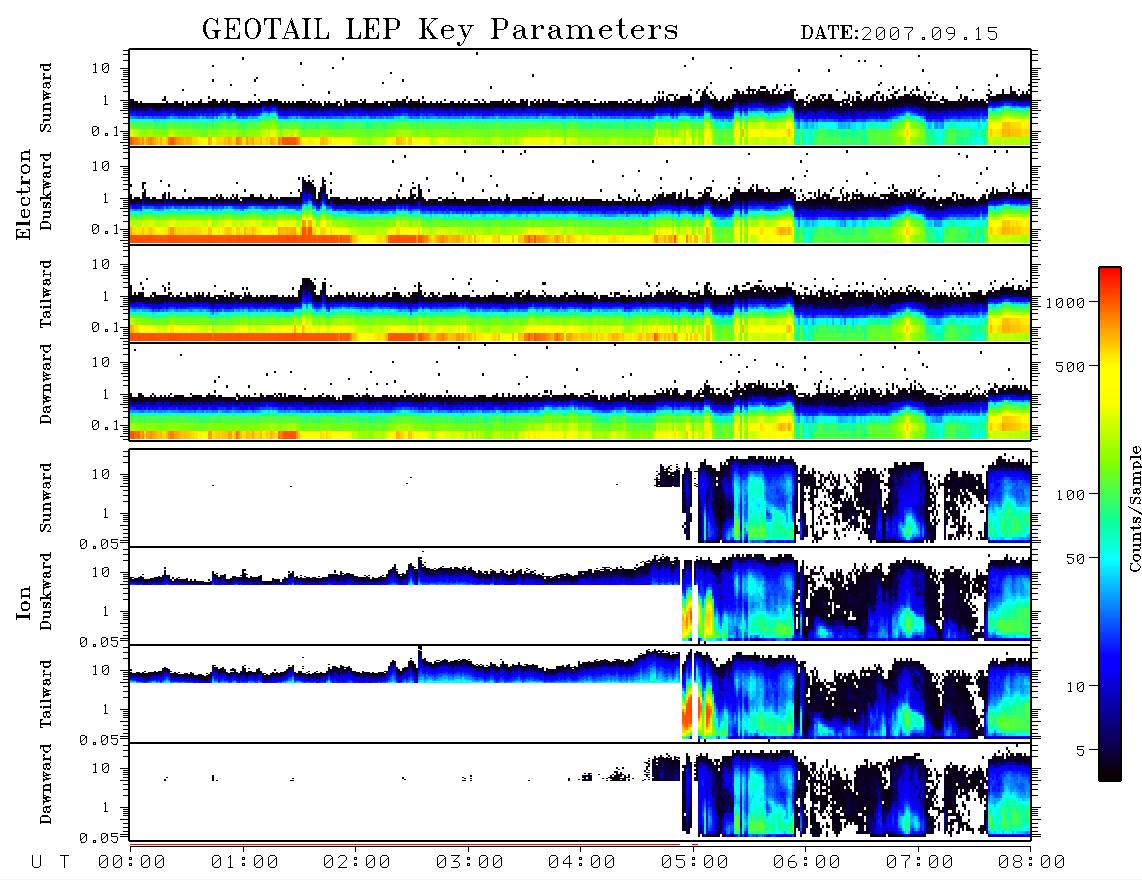1142x880 pixels.
Task: Select the Ion Tailward spectrogram panel
Action: click(580, 694)
